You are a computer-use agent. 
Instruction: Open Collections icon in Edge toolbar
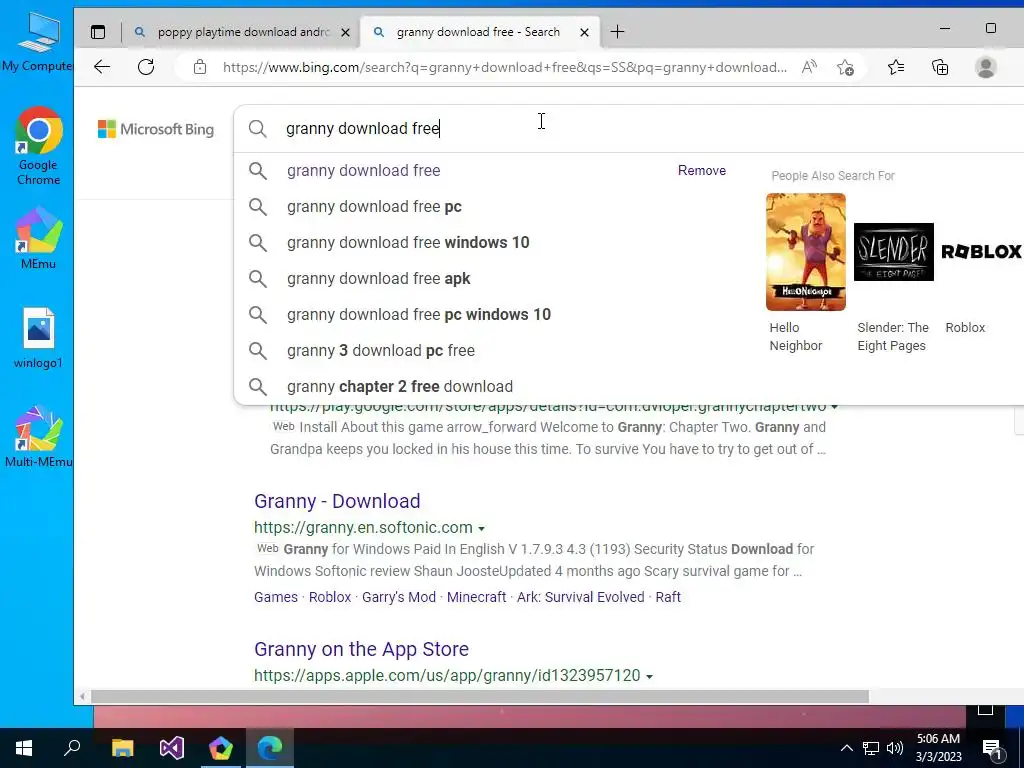click(940, 67)
